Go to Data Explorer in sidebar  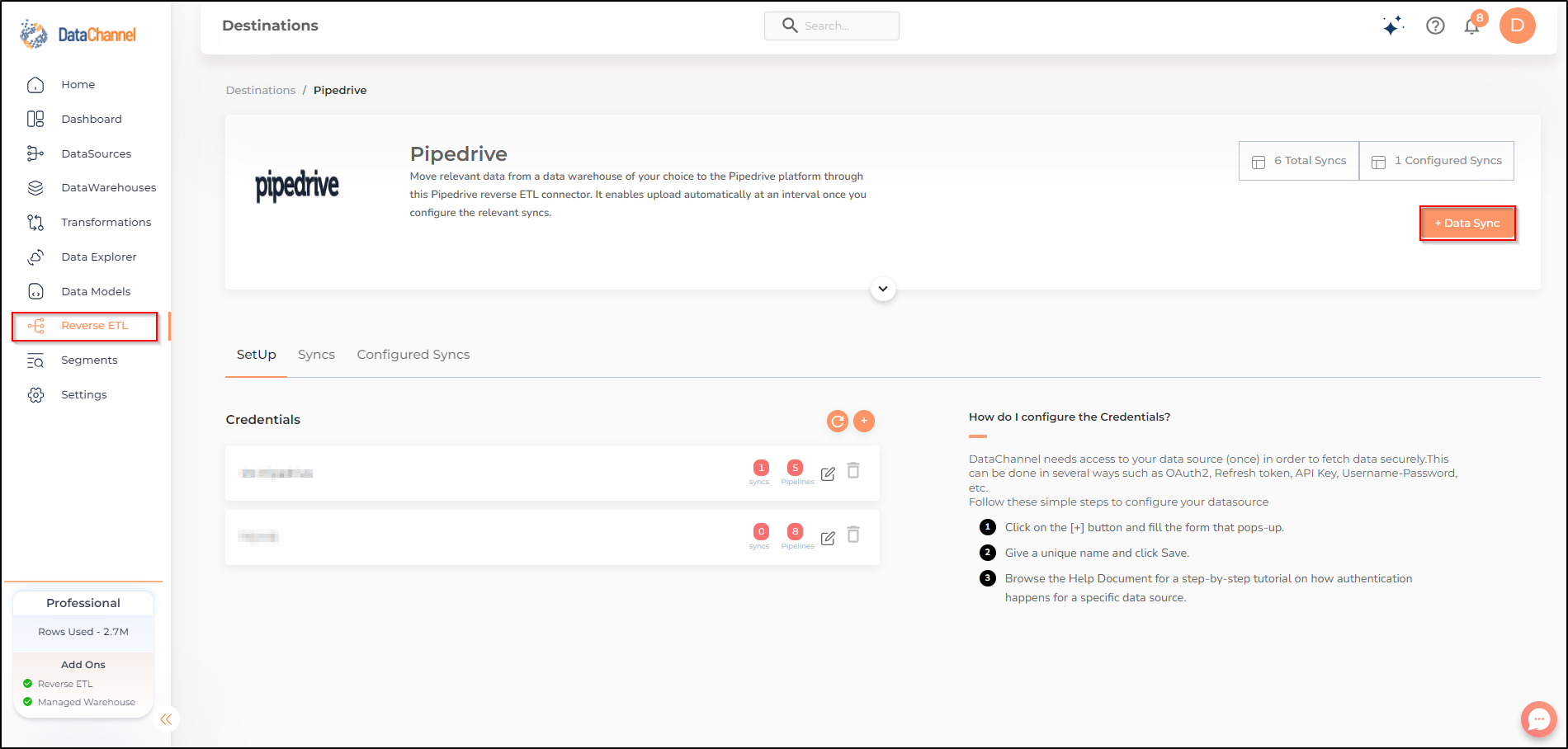click(98, 257)
